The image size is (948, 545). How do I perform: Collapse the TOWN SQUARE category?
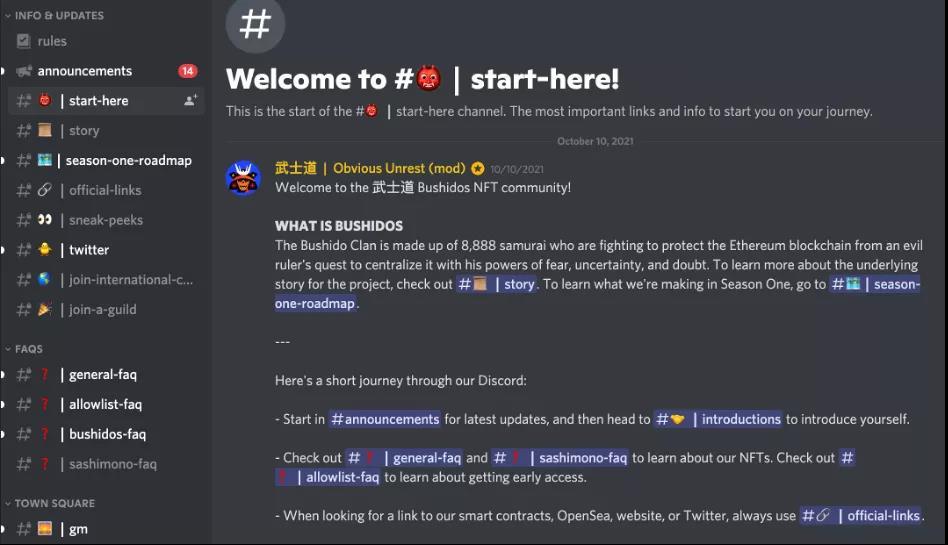pyautogui.click(x=50, y=503)
